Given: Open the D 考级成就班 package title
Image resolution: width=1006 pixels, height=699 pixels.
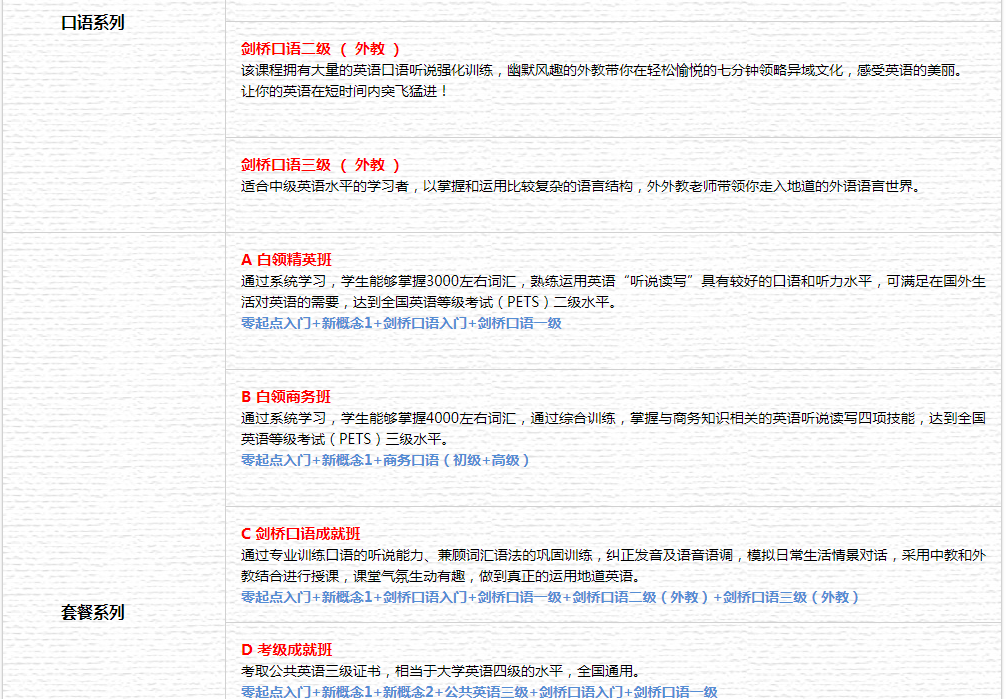Looking at the screenshot, I should [287, 650].
